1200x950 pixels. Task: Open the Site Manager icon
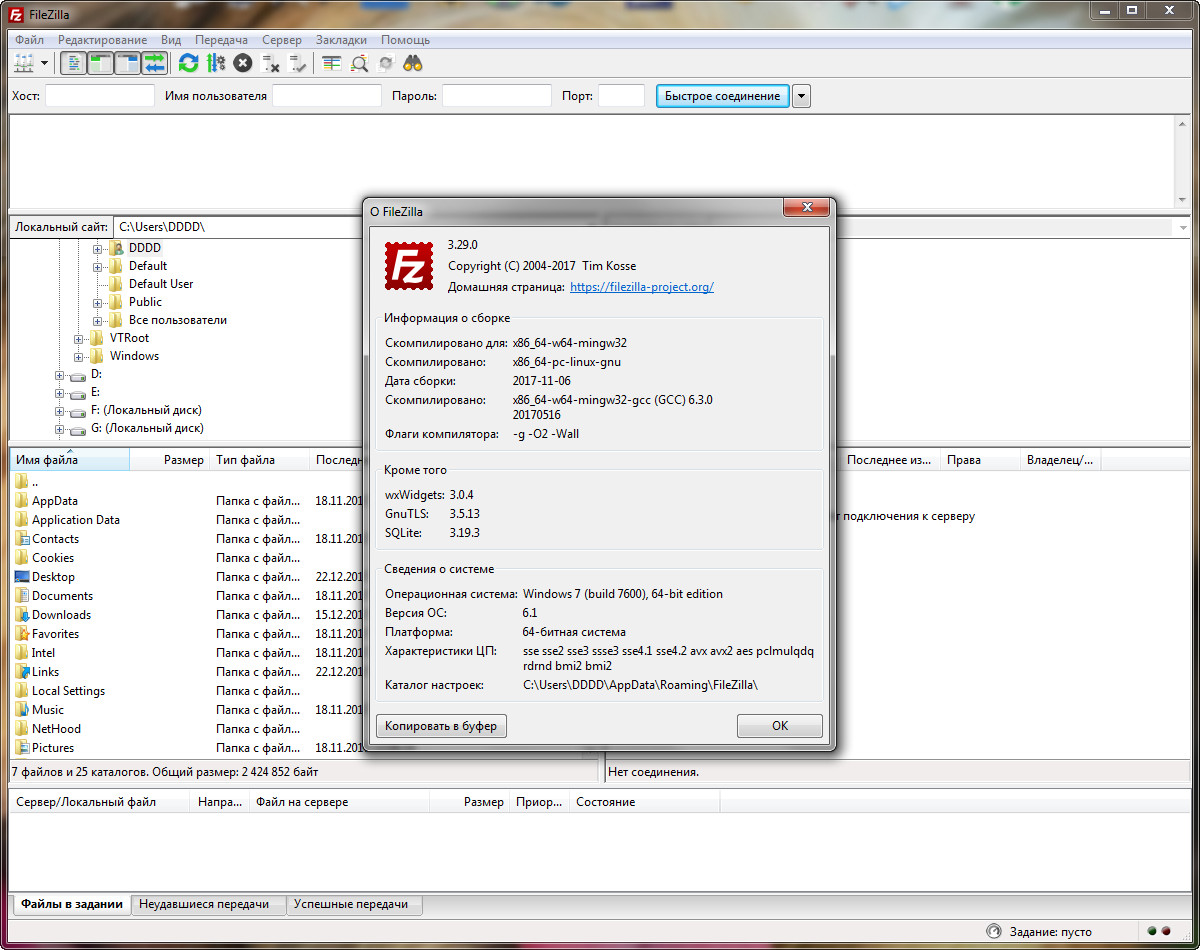click(24, 64)
